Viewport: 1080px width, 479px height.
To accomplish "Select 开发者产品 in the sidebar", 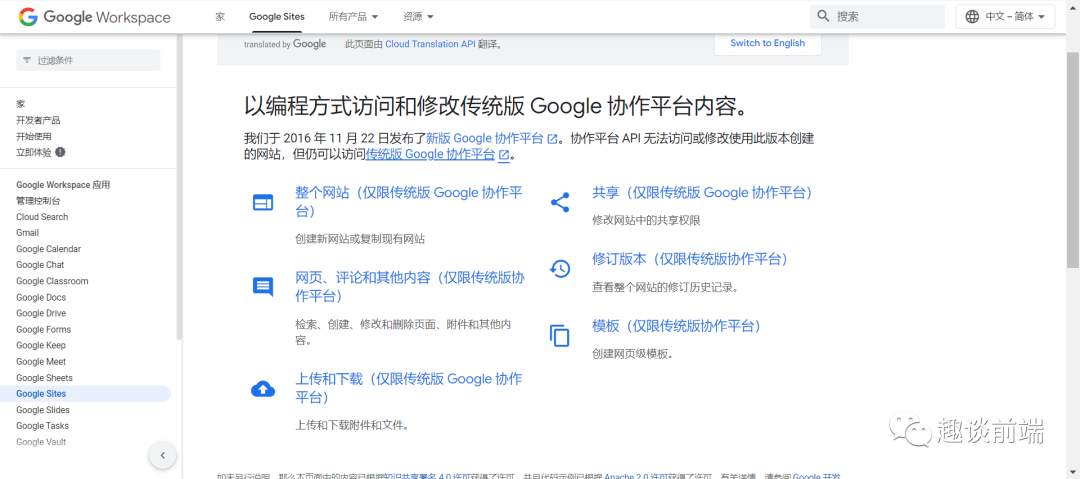I will [39, 120].
